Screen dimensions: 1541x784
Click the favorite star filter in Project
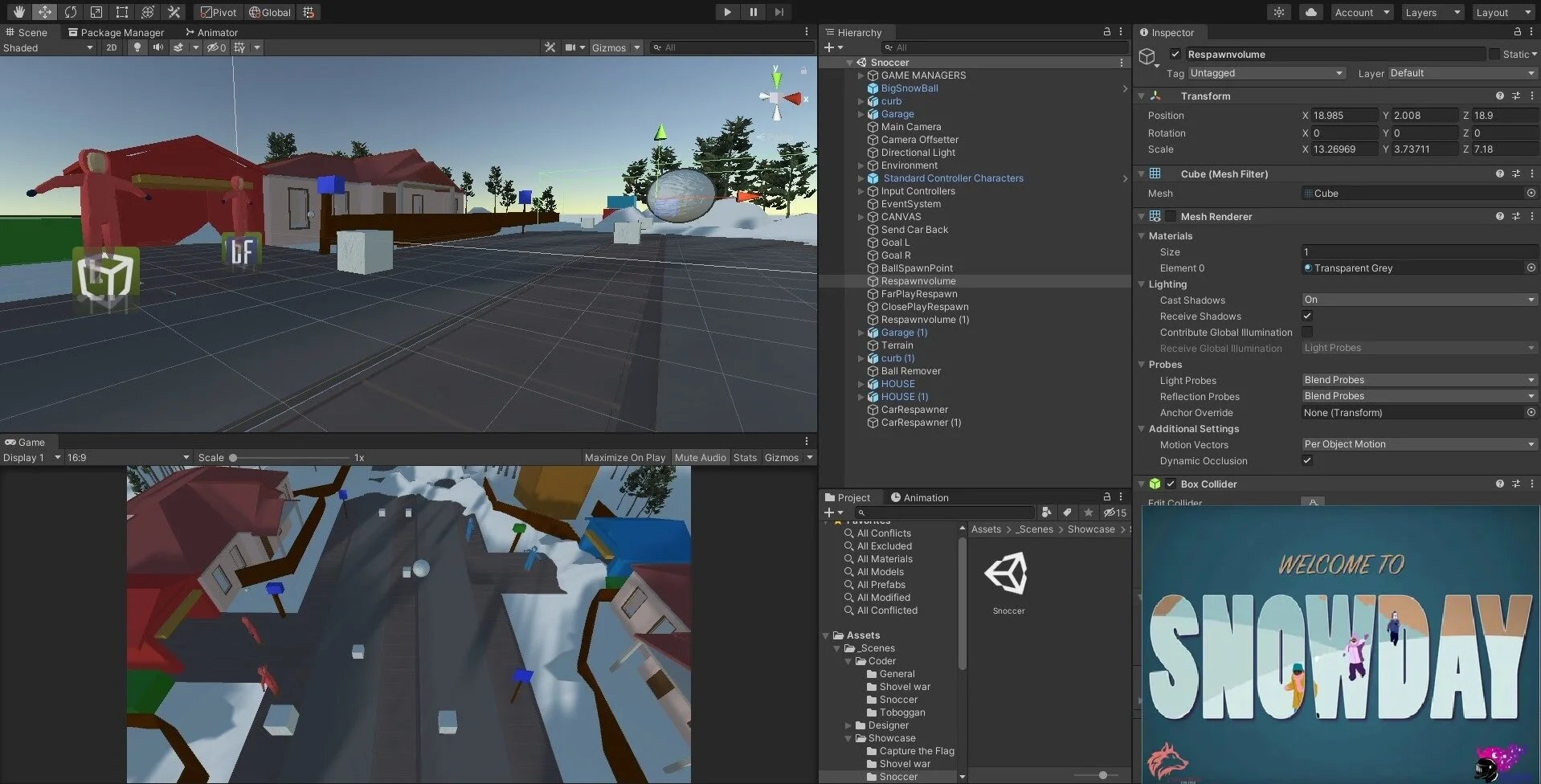point(1088,512)
